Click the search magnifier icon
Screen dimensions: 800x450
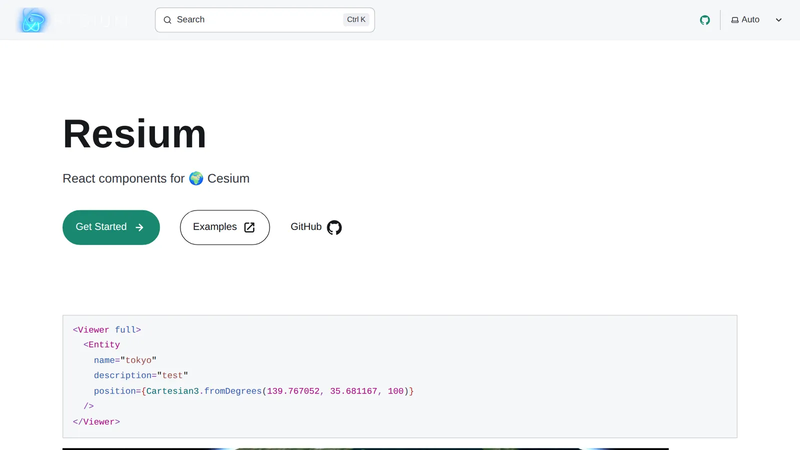(x=167, y=20)
